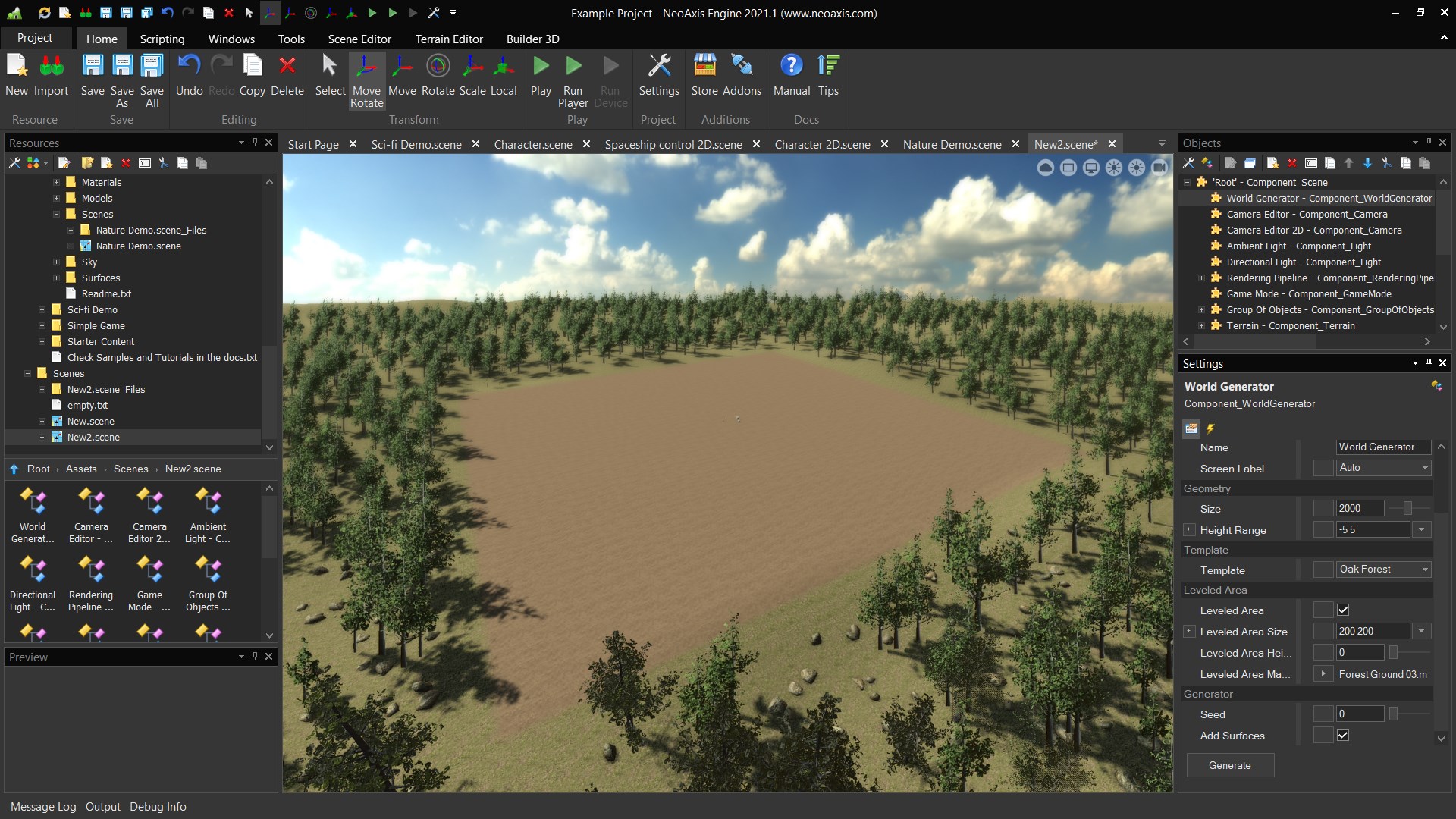Click Save All button
The height and width of the screenshot is (819, 1456).
[x=151, y=80]
